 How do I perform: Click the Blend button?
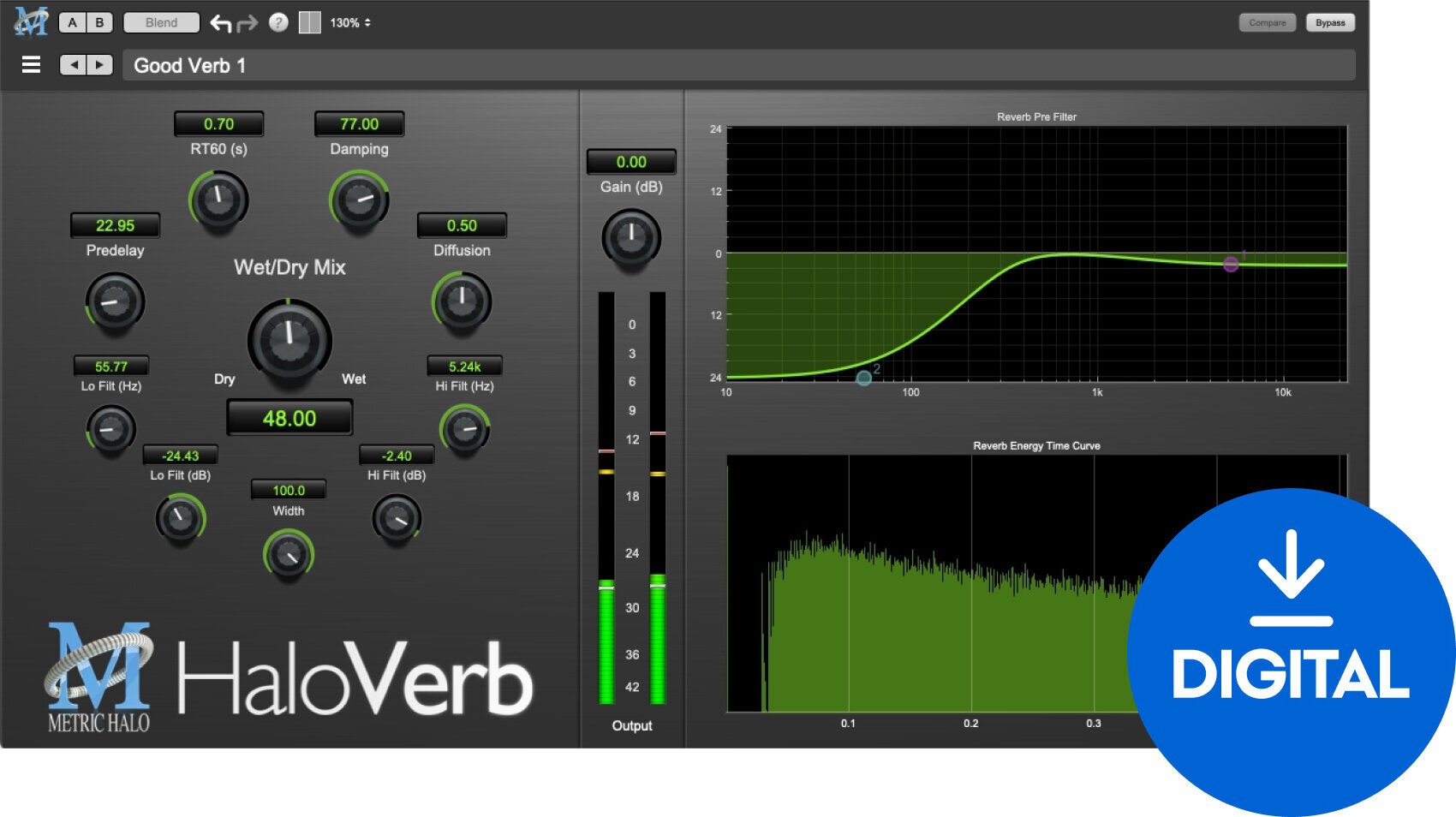pyautogui.click(x=161, y=22)
